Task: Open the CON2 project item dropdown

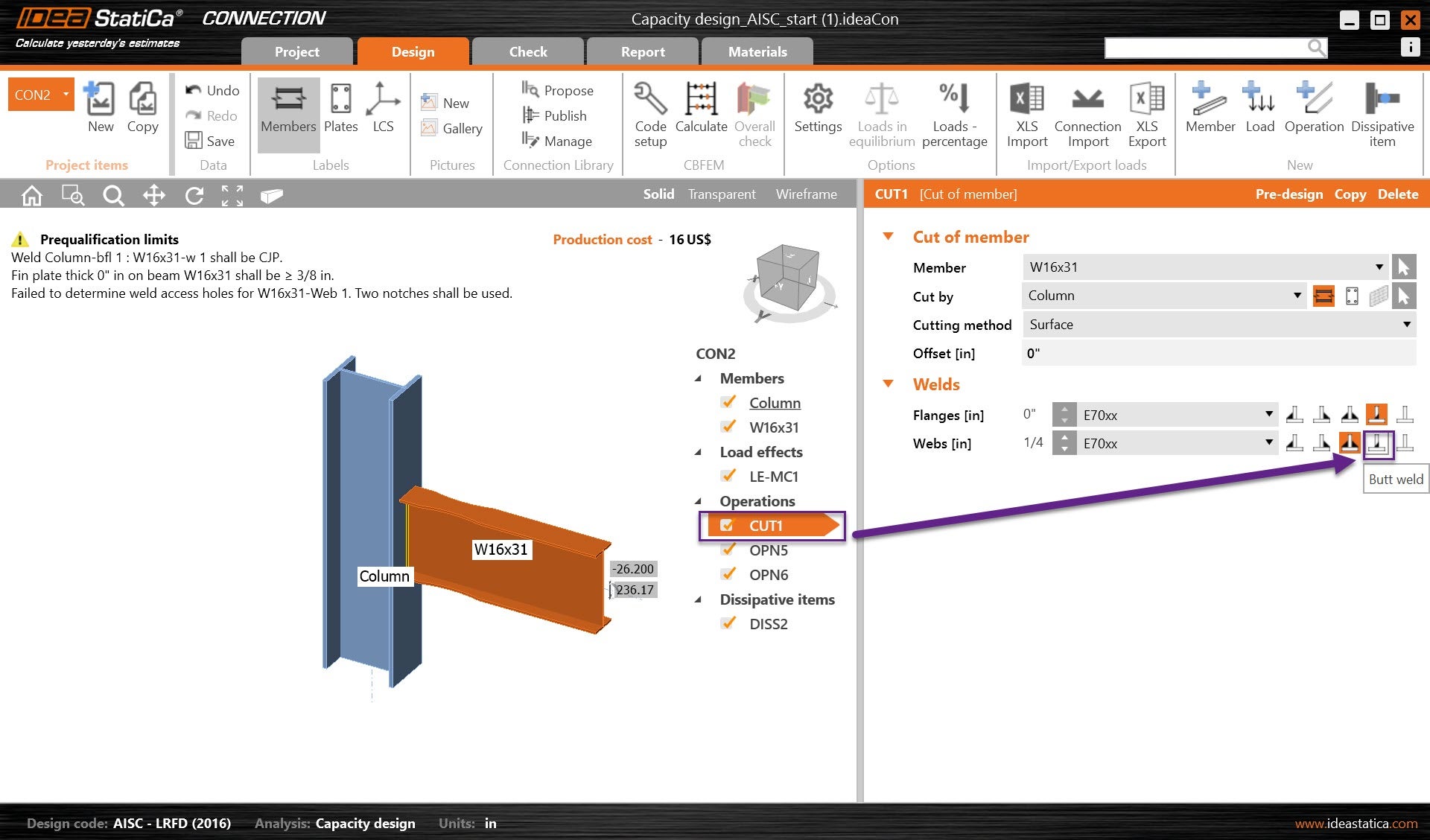Action: coord(66,95)
